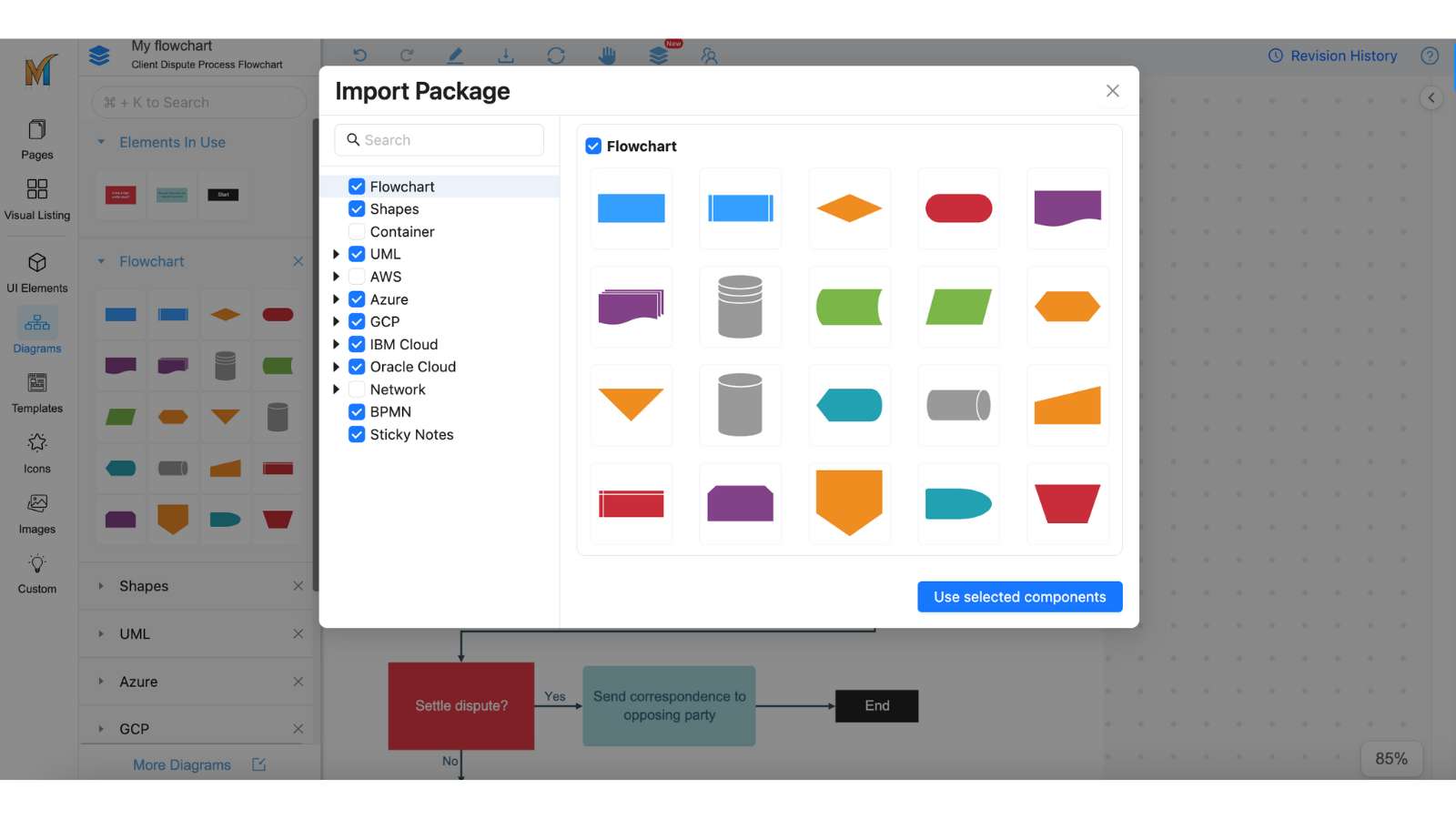1456x819 pixels.
Task: Collapse the Elements In Use section
Action: [x=101, y=142]
